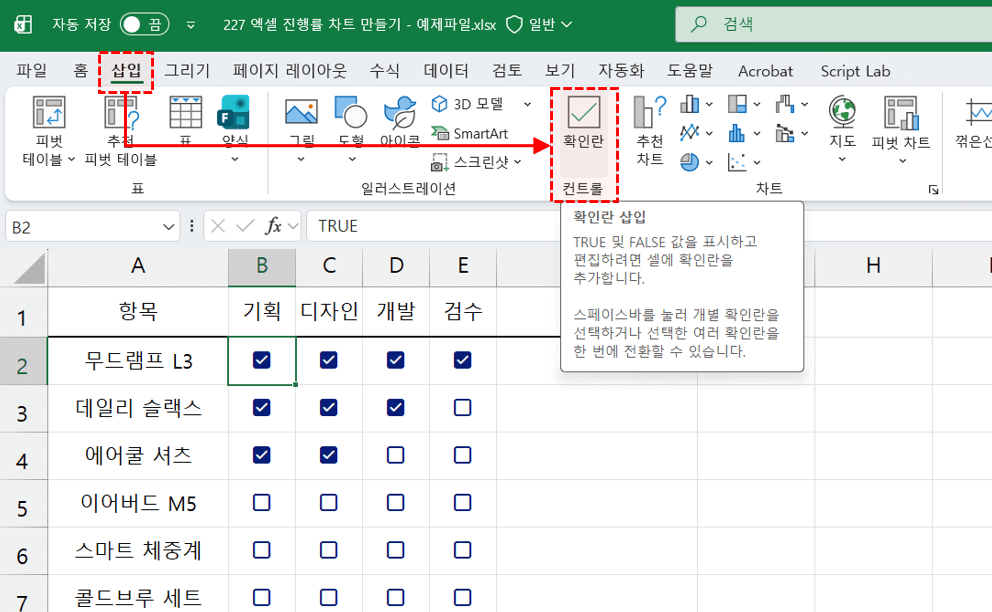This screenshot has width=992, height=612.
Task: Switch to the 수식 ribbon tab
Action: click(x=384, y=71)
